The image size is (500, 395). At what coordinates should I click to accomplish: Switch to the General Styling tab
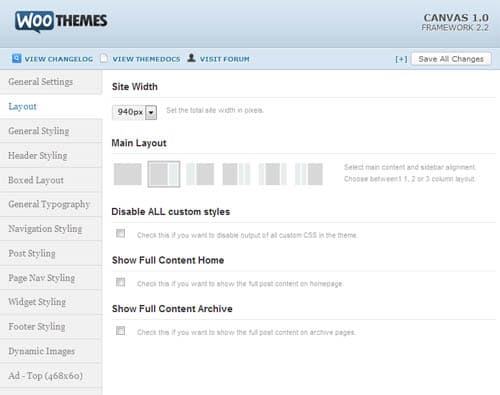[51, 131]
